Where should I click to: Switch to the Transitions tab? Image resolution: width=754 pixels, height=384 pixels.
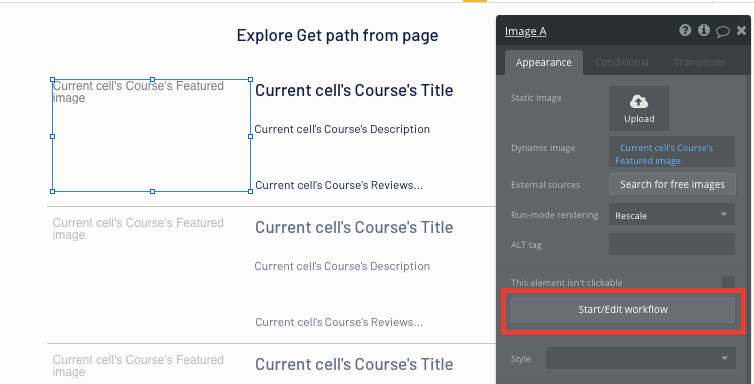coord(700,62)
